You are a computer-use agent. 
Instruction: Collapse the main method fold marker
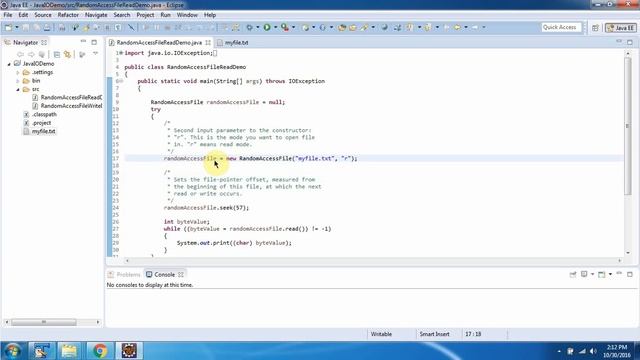[x=121, y=81]
